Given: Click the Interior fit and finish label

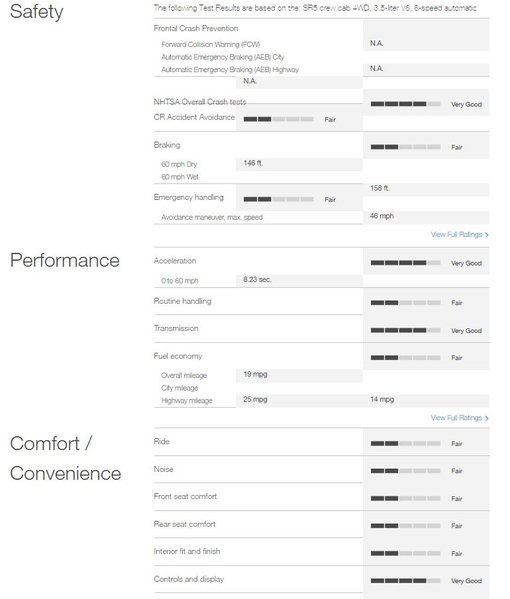Looking at the screenshot, I should pos(187,551).
